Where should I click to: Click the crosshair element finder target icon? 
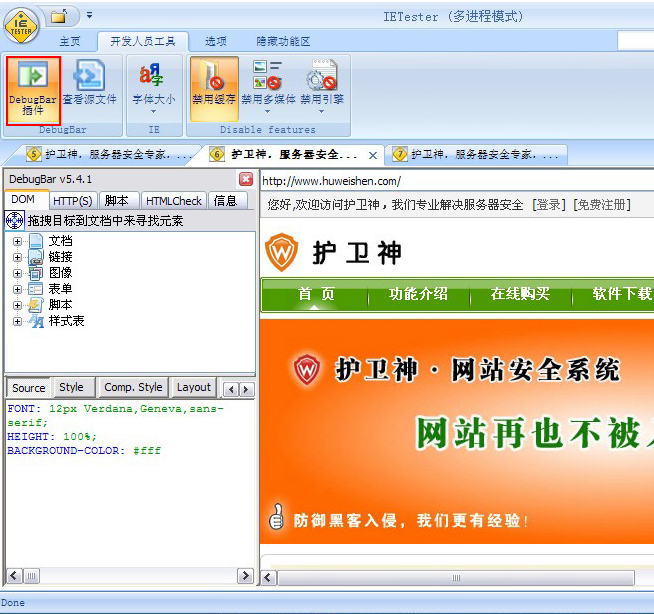pyautogui.click(x=15, y=220)
